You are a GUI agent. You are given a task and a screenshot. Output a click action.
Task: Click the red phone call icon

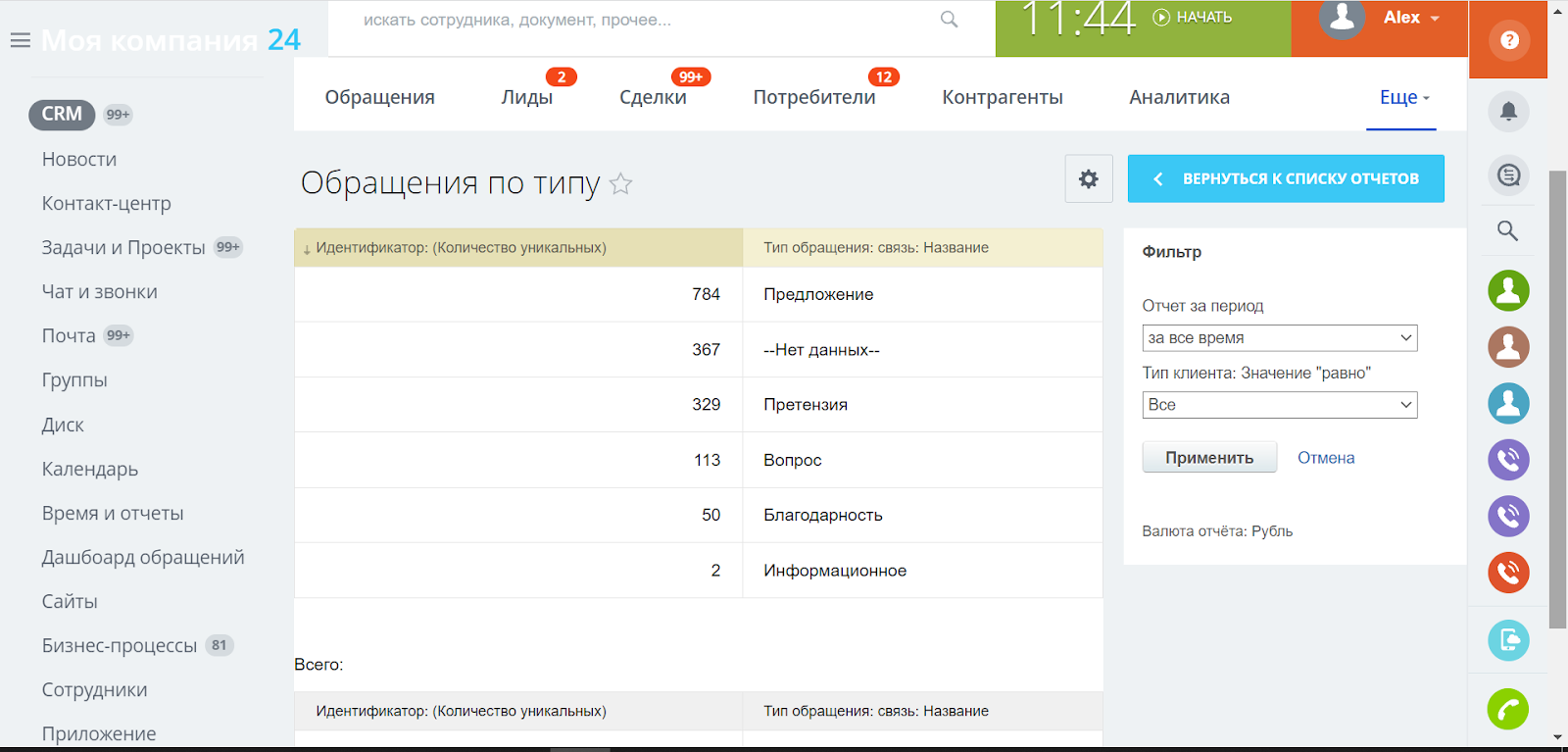click(x=1509, y=572)
